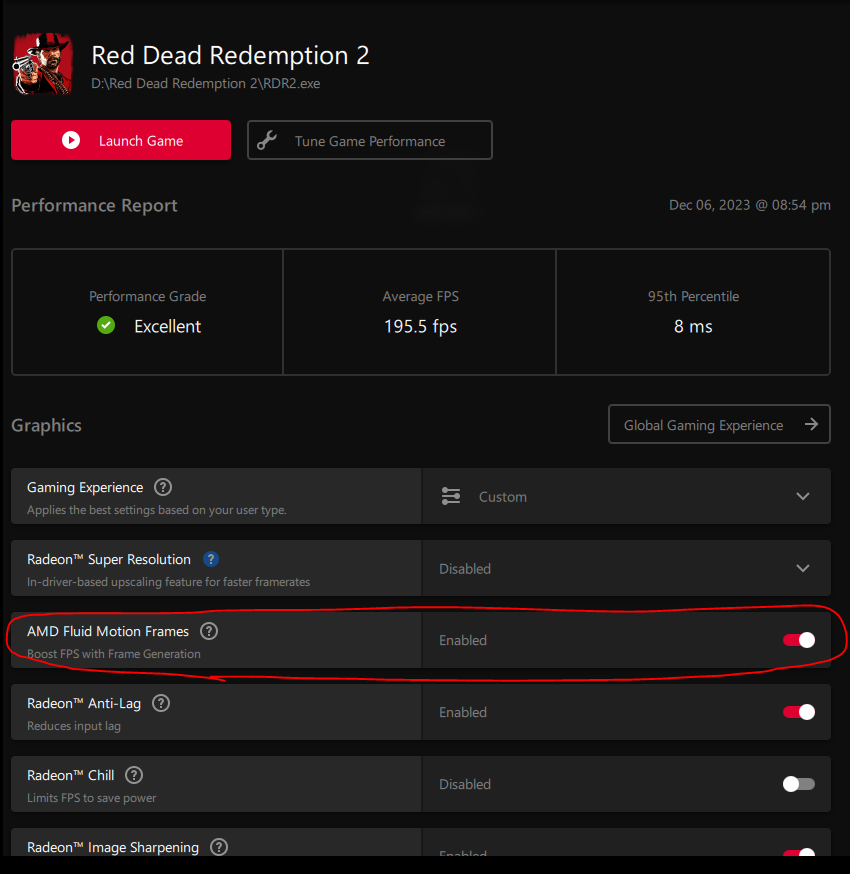Click the Average FPS panel
Image resolution: width=850 pixels, height=874 pixels.
(x=420, y=312)
